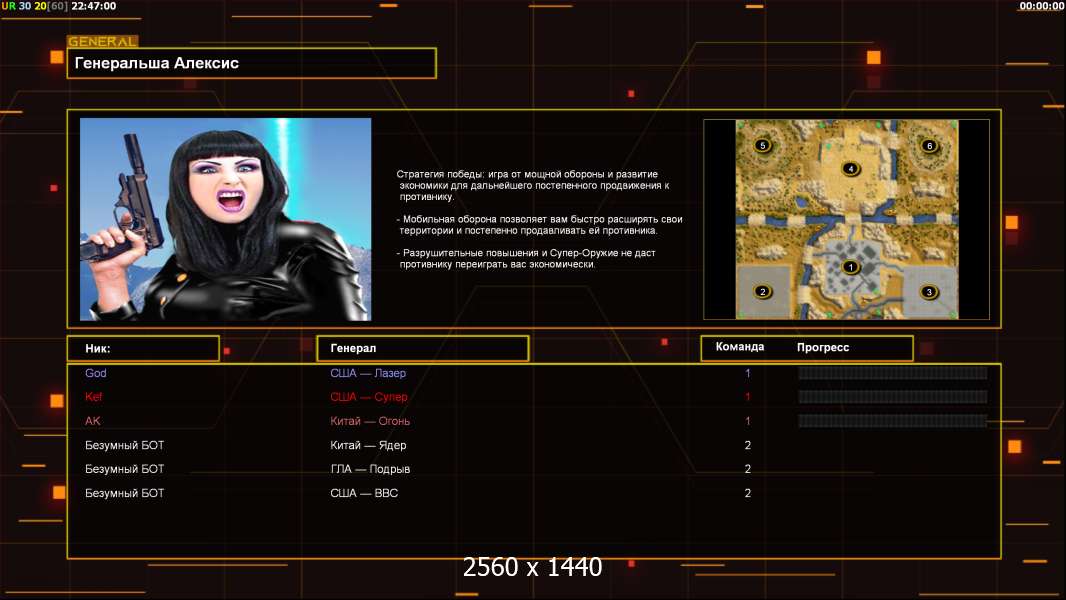Select player God in the list

point(96,373)
